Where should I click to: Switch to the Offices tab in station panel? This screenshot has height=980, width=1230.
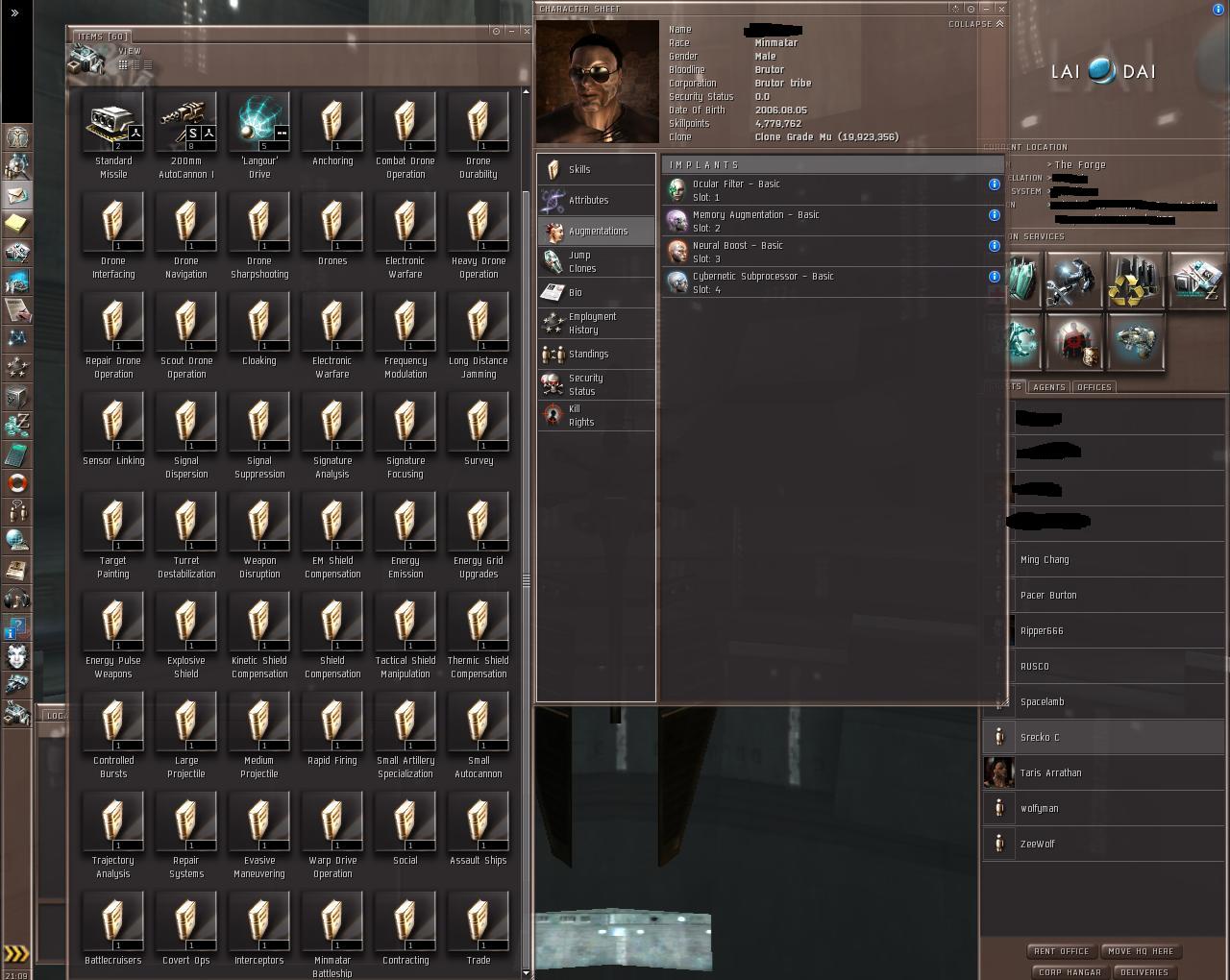(x=1094, y=387)
